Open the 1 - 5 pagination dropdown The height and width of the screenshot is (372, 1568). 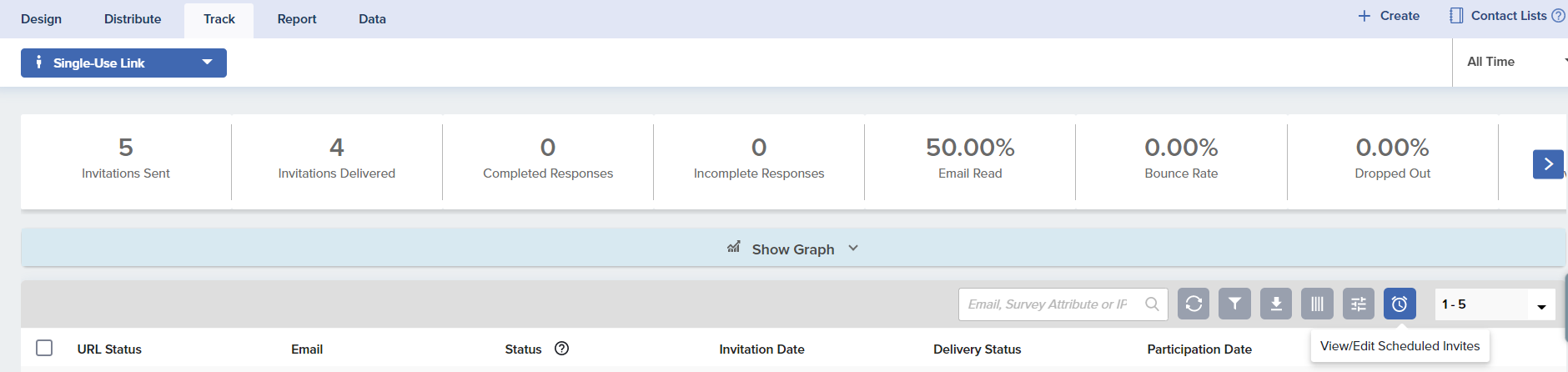1495,304
